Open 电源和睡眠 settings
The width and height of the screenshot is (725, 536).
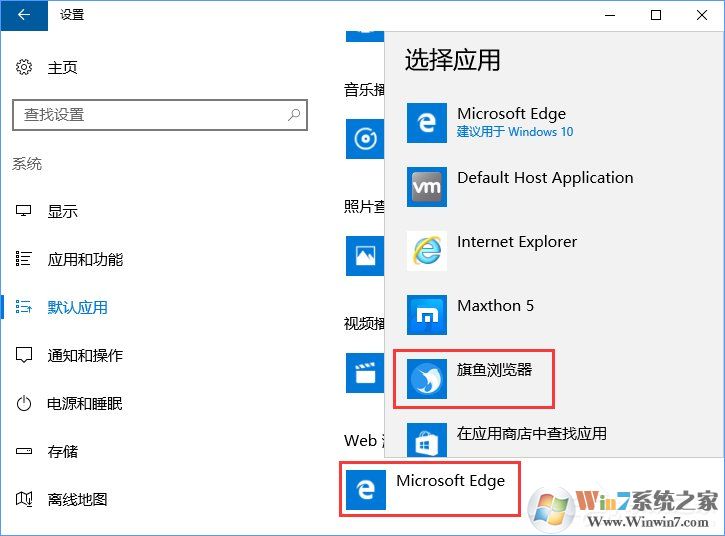(85, 404)
